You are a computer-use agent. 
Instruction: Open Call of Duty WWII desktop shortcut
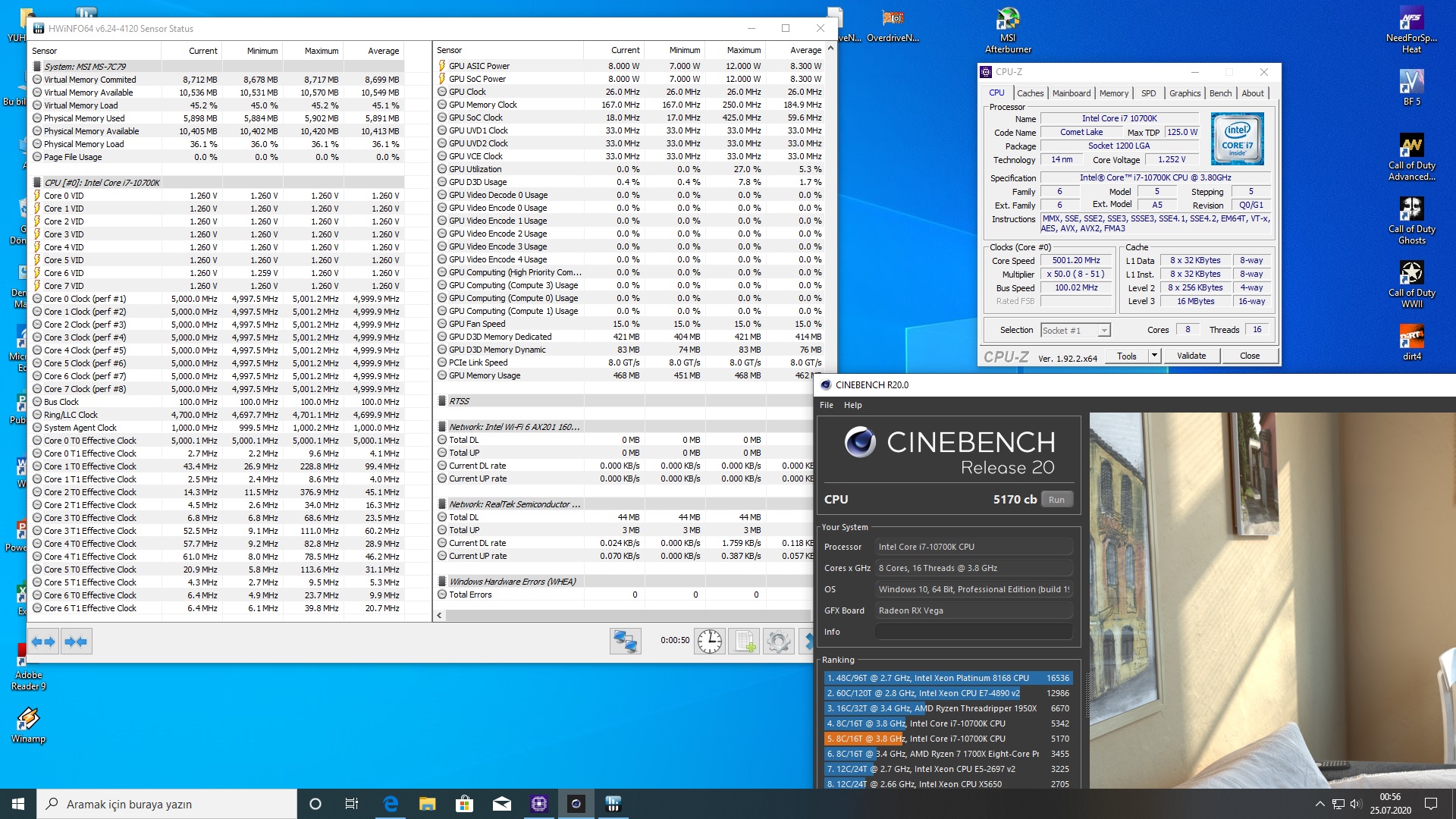click(1411, 284)
